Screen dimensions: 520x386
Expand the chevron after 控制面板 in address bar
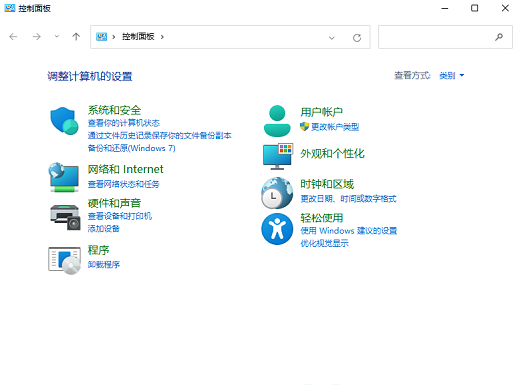[x=162, y=37]
